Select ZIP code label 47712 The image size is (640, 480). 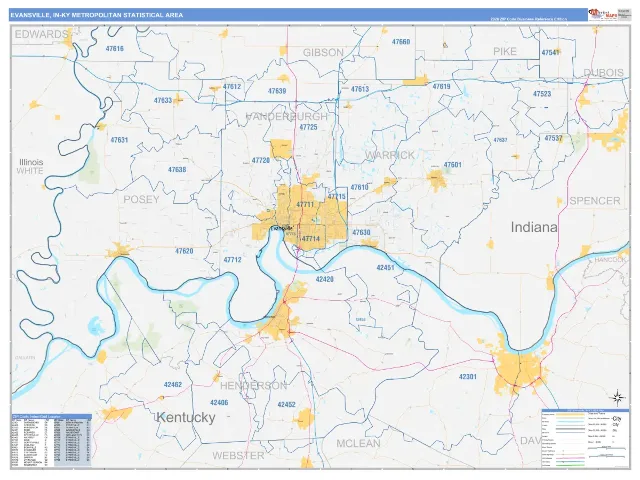(x=232, y=260)
